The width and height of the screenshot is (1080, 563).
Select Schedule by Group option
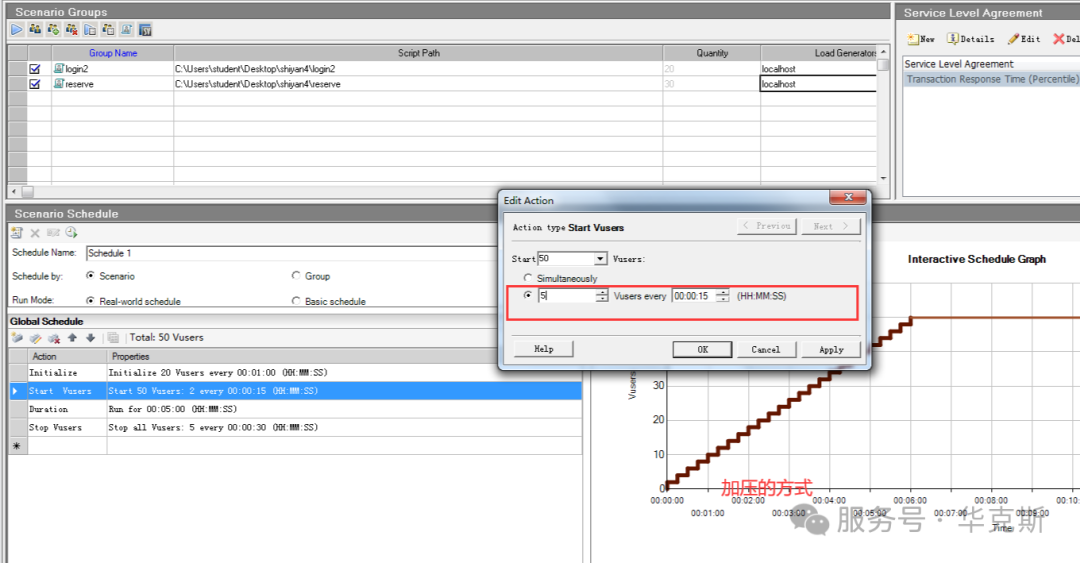(x=296, y=276)
